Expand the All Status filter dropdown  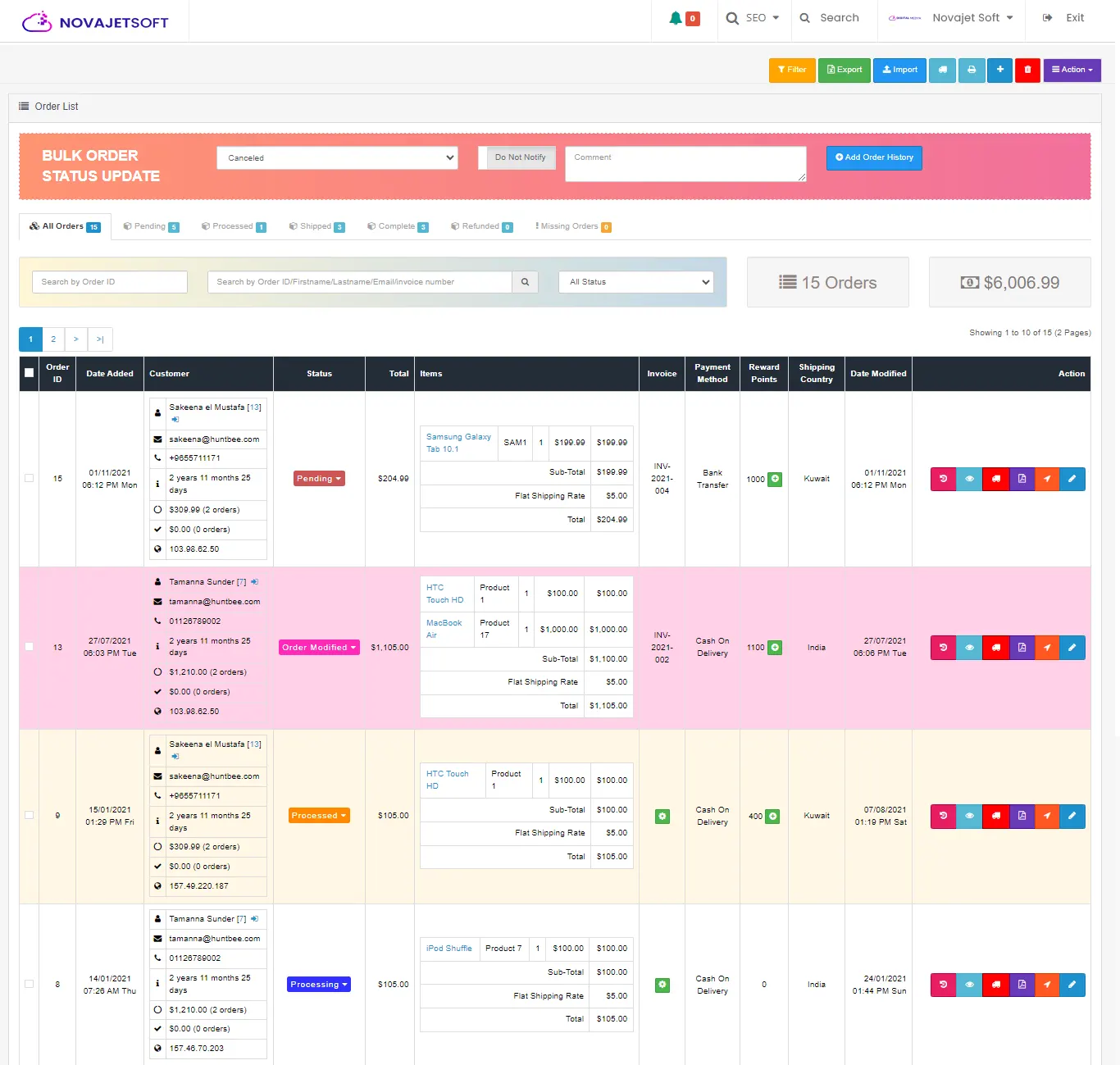pos(636,282)
